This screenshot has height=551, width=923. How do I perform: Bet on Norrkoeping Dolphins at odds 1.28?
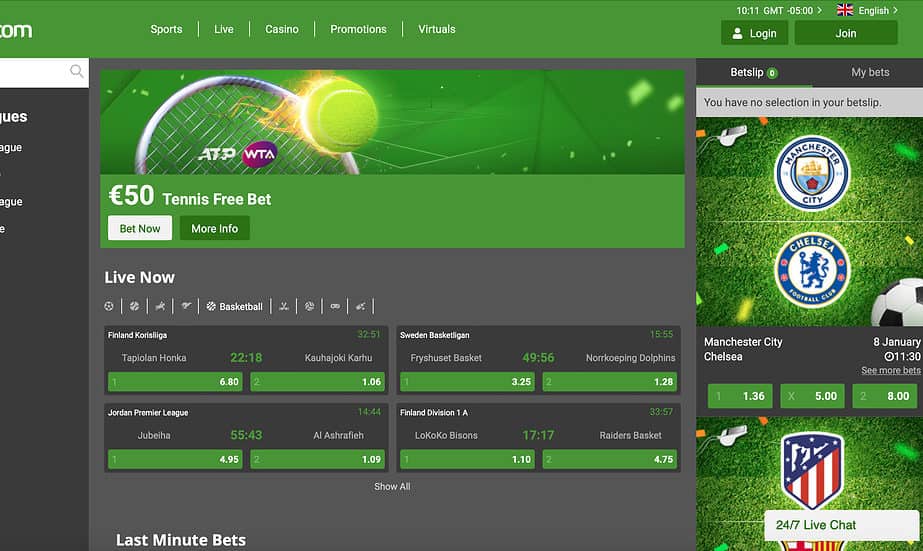click(610, 381)
